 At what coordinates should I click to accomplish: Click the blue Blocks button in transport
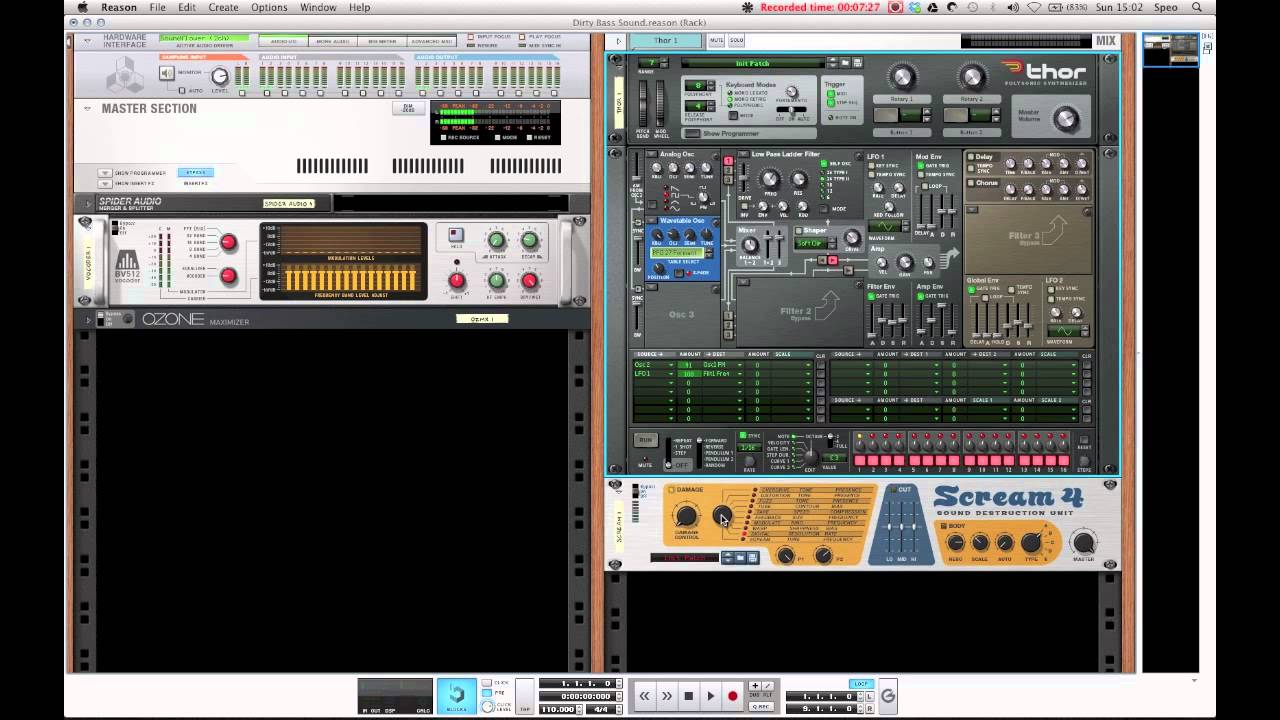(x=456, y=695)
